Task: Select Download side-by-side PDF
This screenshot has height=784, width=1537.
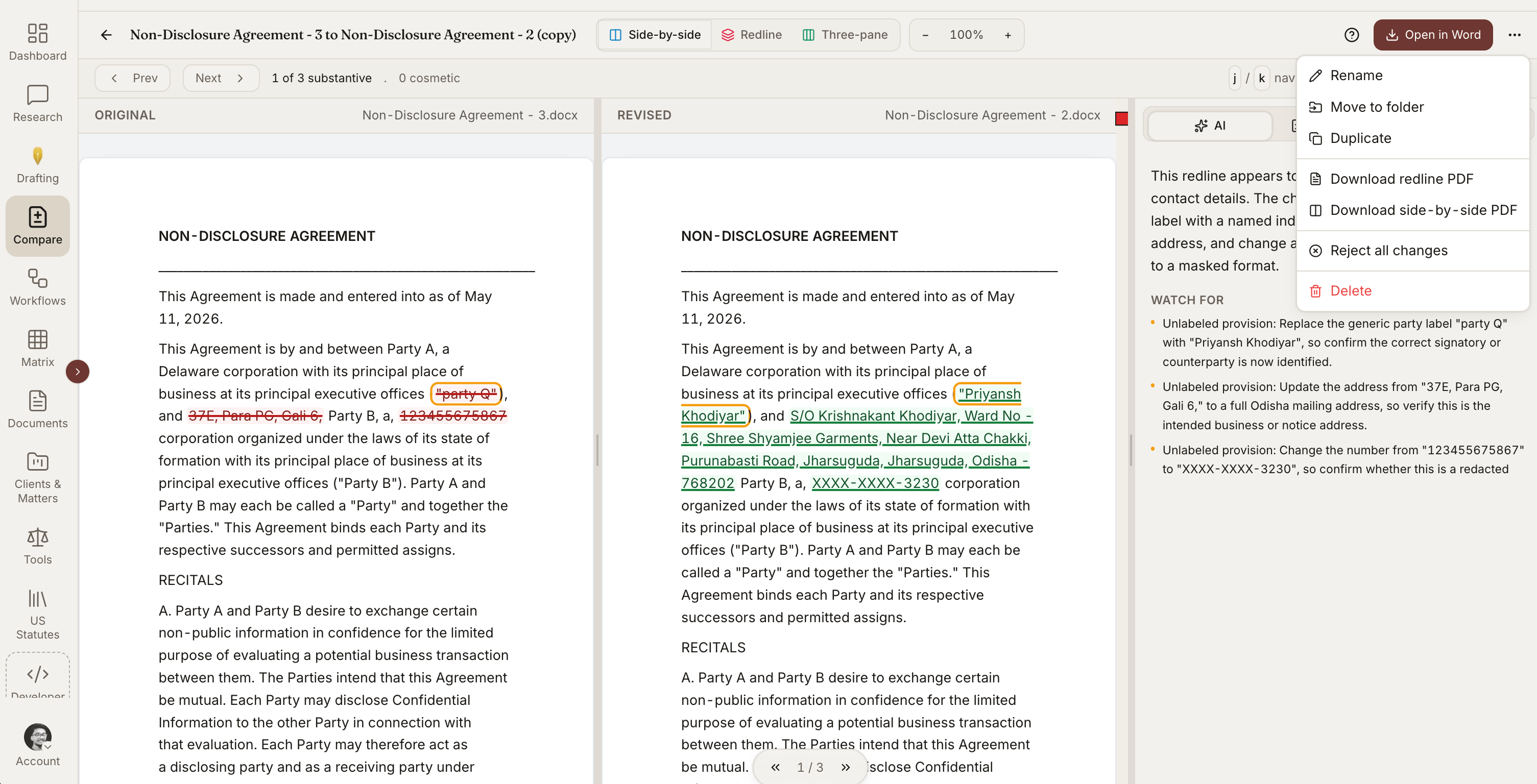Action: point(1413,210)
